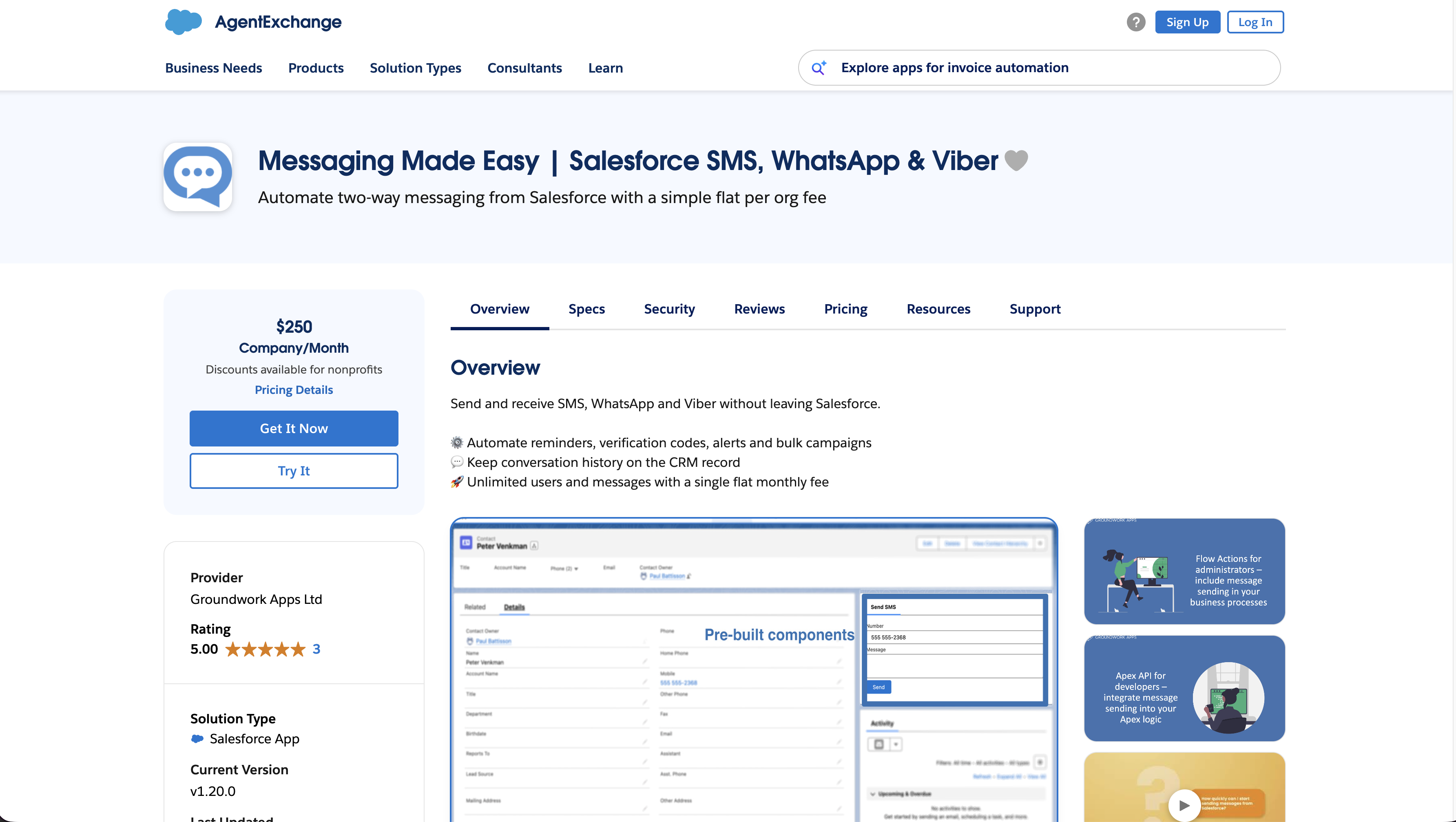Click the Log In button
The image size is (1456, 822).
coord(1255,22)
